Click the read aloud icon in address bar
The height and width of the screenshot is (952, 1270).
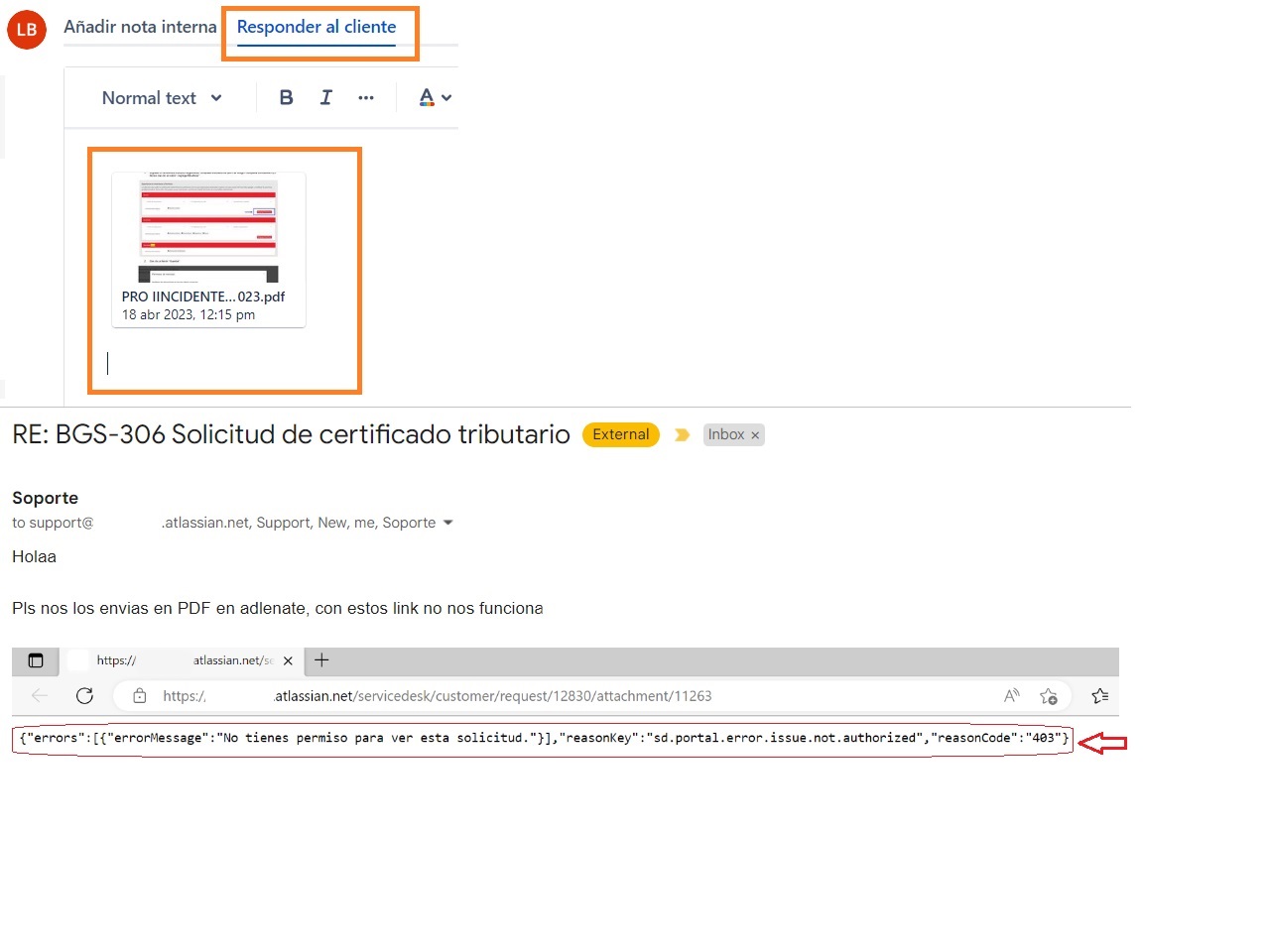(x=1012, y=696)
